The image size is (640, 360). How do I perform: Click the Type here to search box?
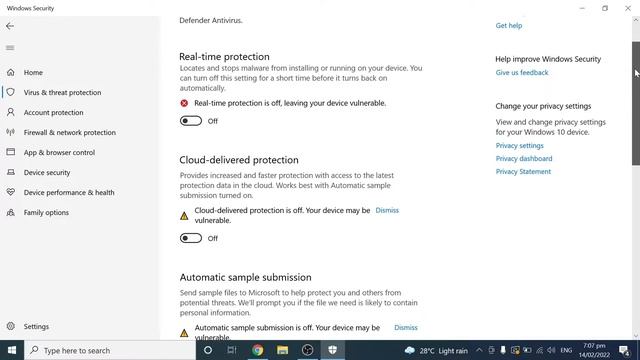(110, 350)
